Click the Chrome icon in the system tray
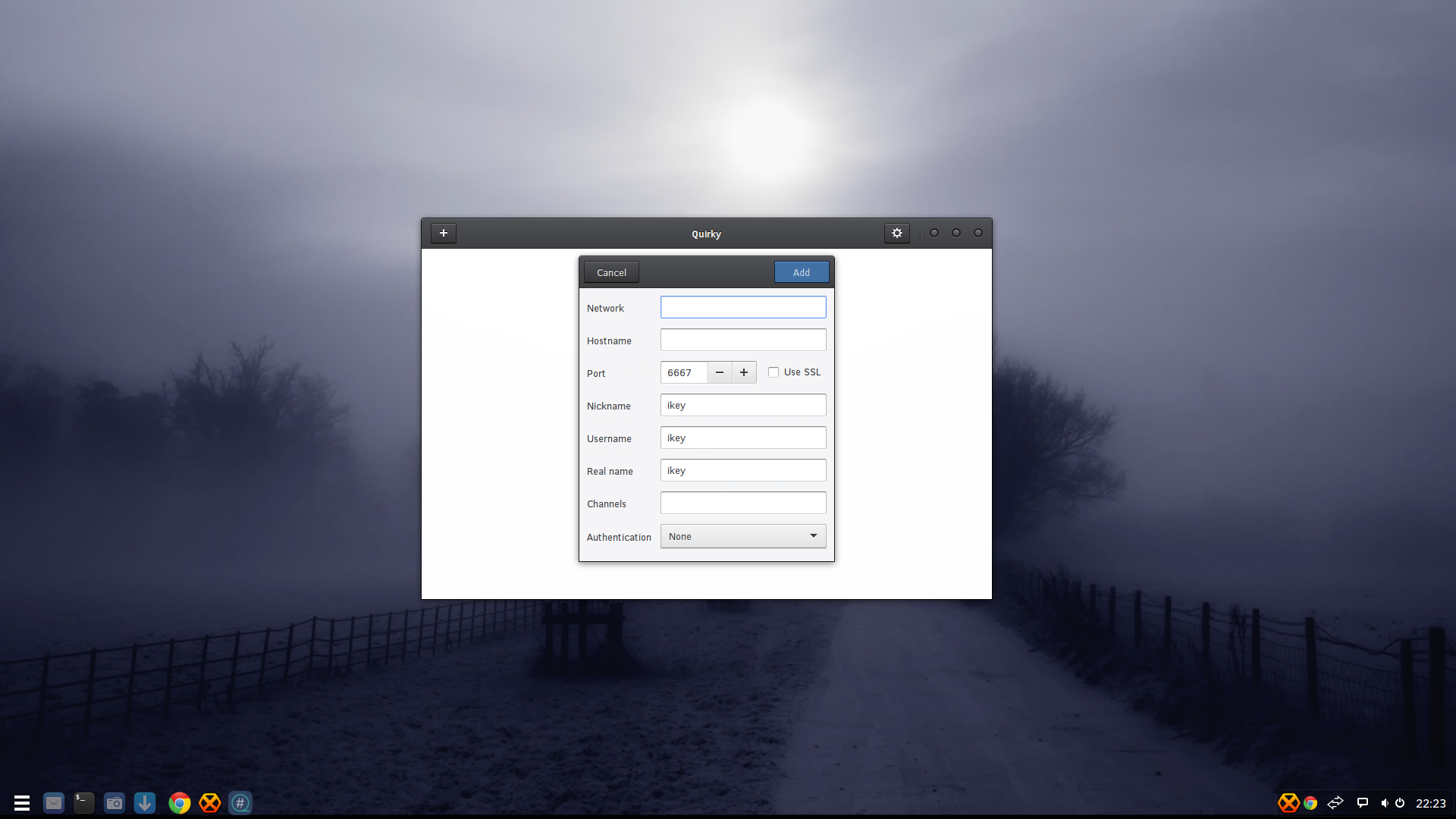Viewport: 1456px width, 819px height. (1310, 803)
